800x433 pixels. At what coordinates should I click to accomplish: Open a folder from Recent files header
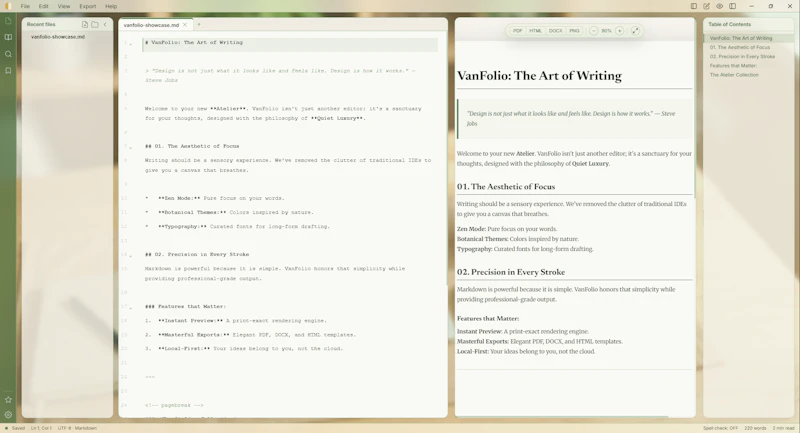[x=95, y=24]
